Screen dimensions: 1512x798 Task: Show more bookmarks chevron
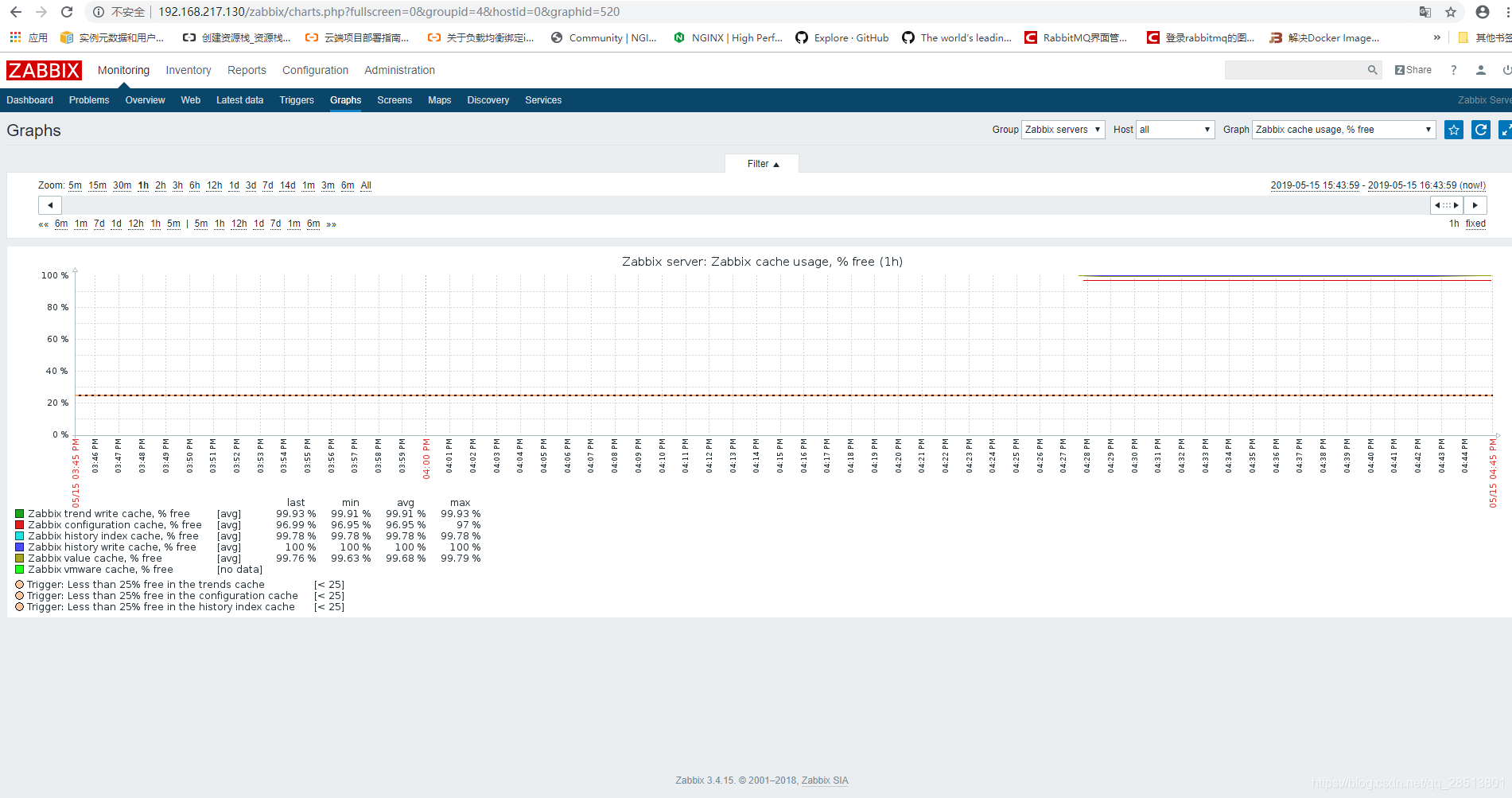pyautogui.click(x=1437, y=37)
